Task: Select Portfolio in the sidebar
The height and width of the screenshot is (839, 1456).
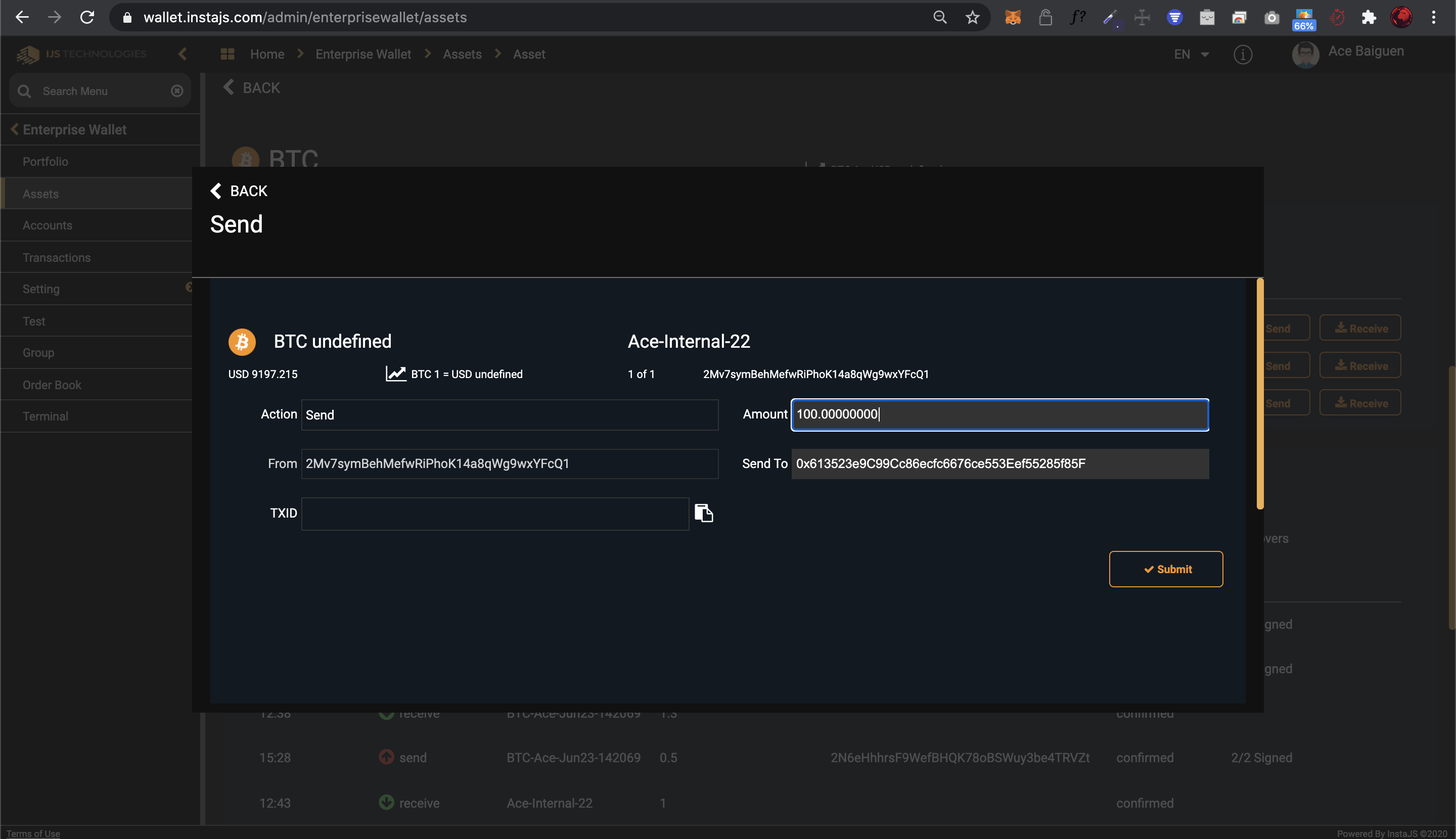Action: coord(45,162)
